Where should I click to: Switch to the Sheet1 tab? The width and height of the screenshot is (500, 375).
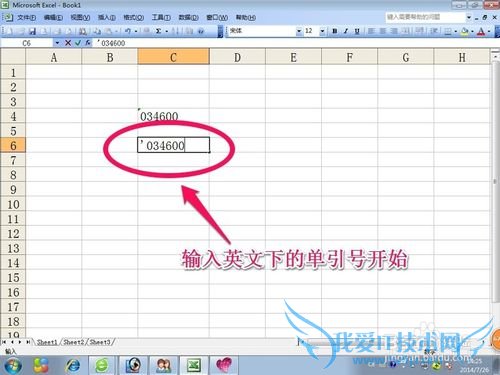pyautogui.click(x=47, y=342)
